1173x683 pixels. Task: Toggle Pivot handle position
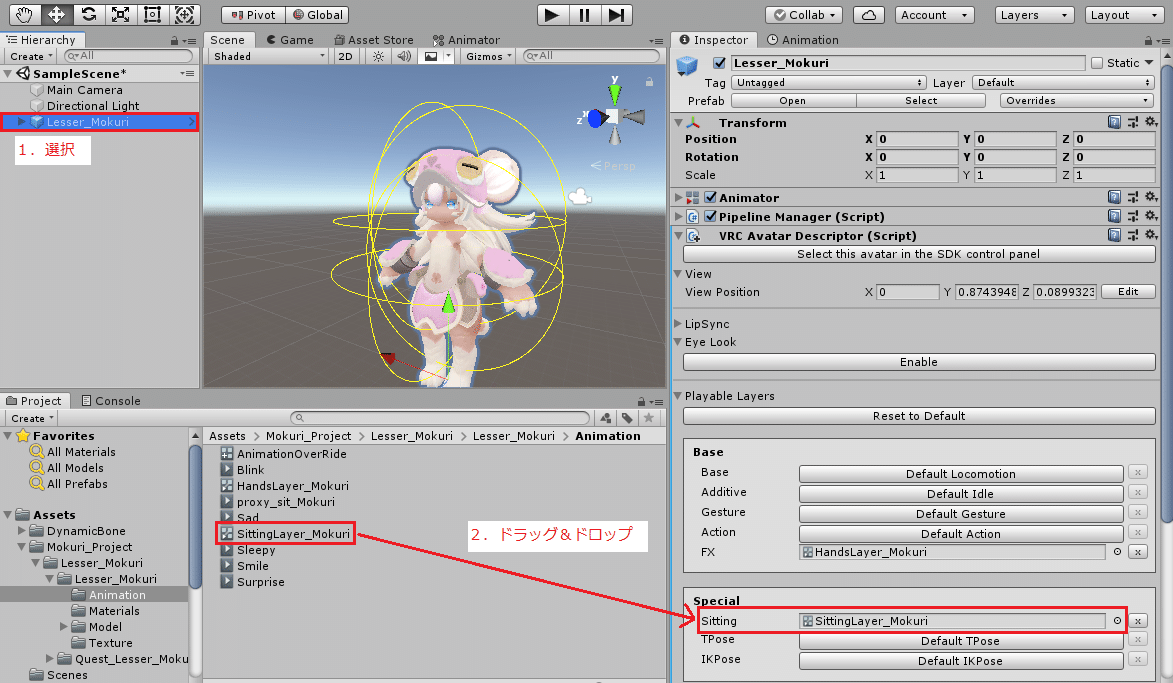coord(253,15)
